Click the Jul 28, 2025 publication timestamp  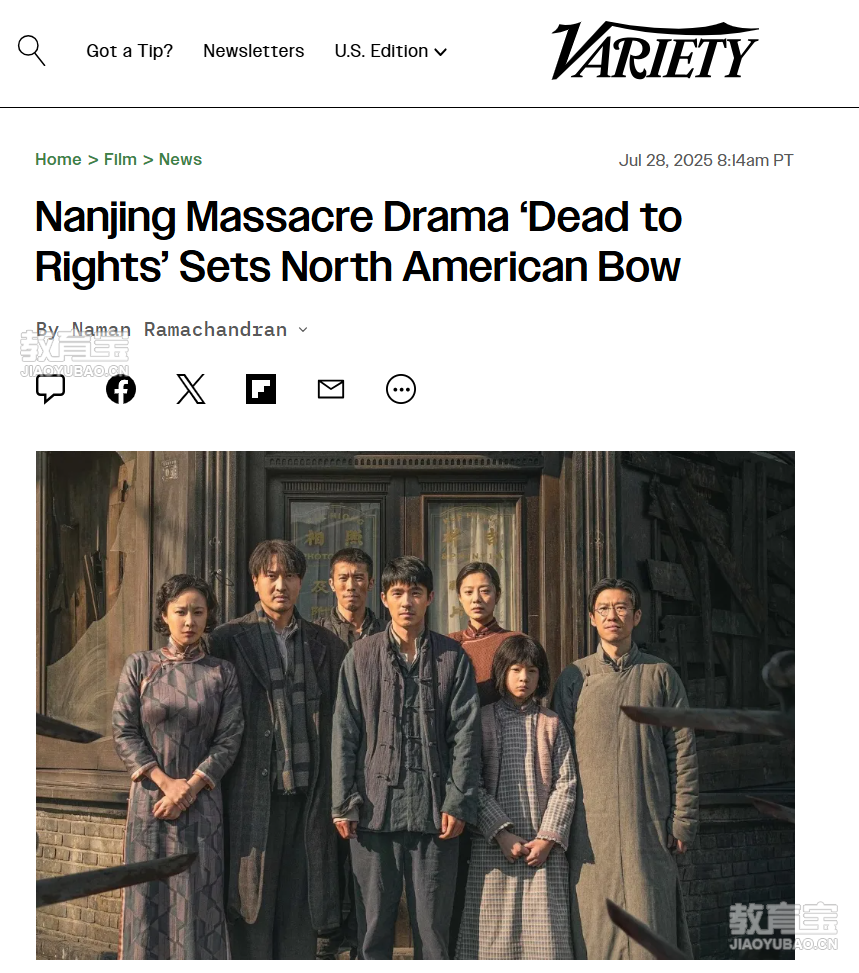tap(706, 160)
